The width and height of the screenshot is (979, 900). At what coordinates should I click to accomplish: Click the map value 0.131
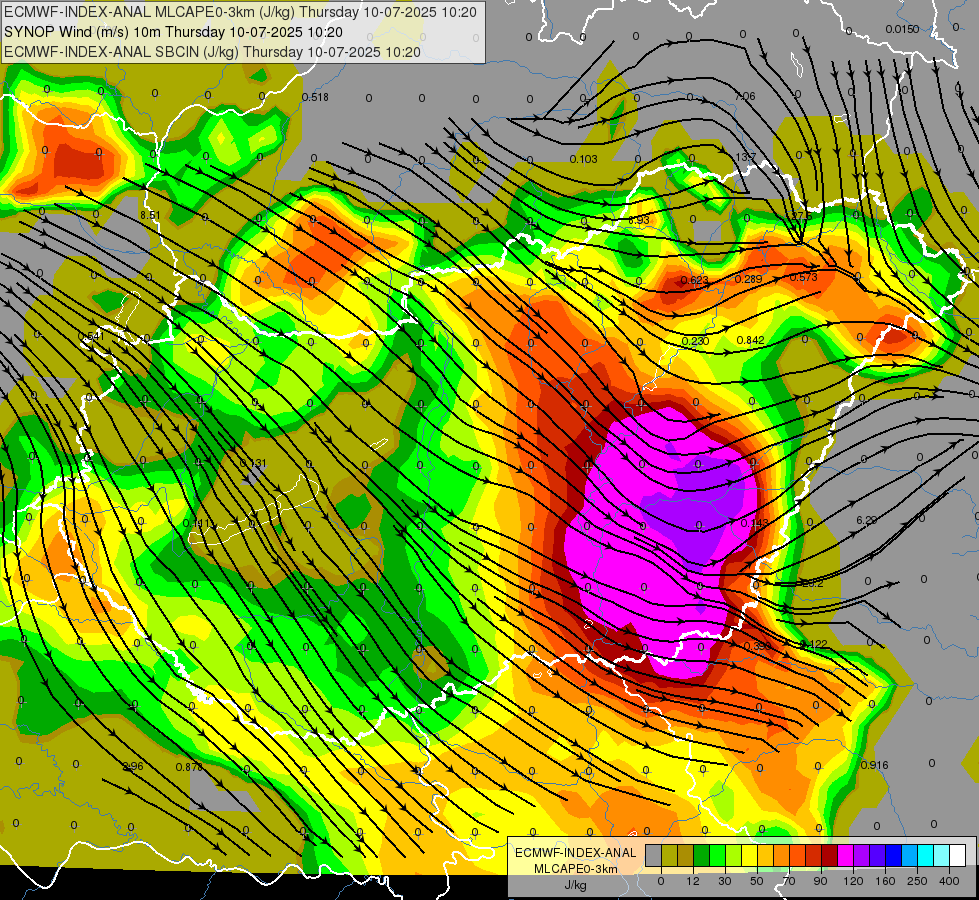(253, 463)
